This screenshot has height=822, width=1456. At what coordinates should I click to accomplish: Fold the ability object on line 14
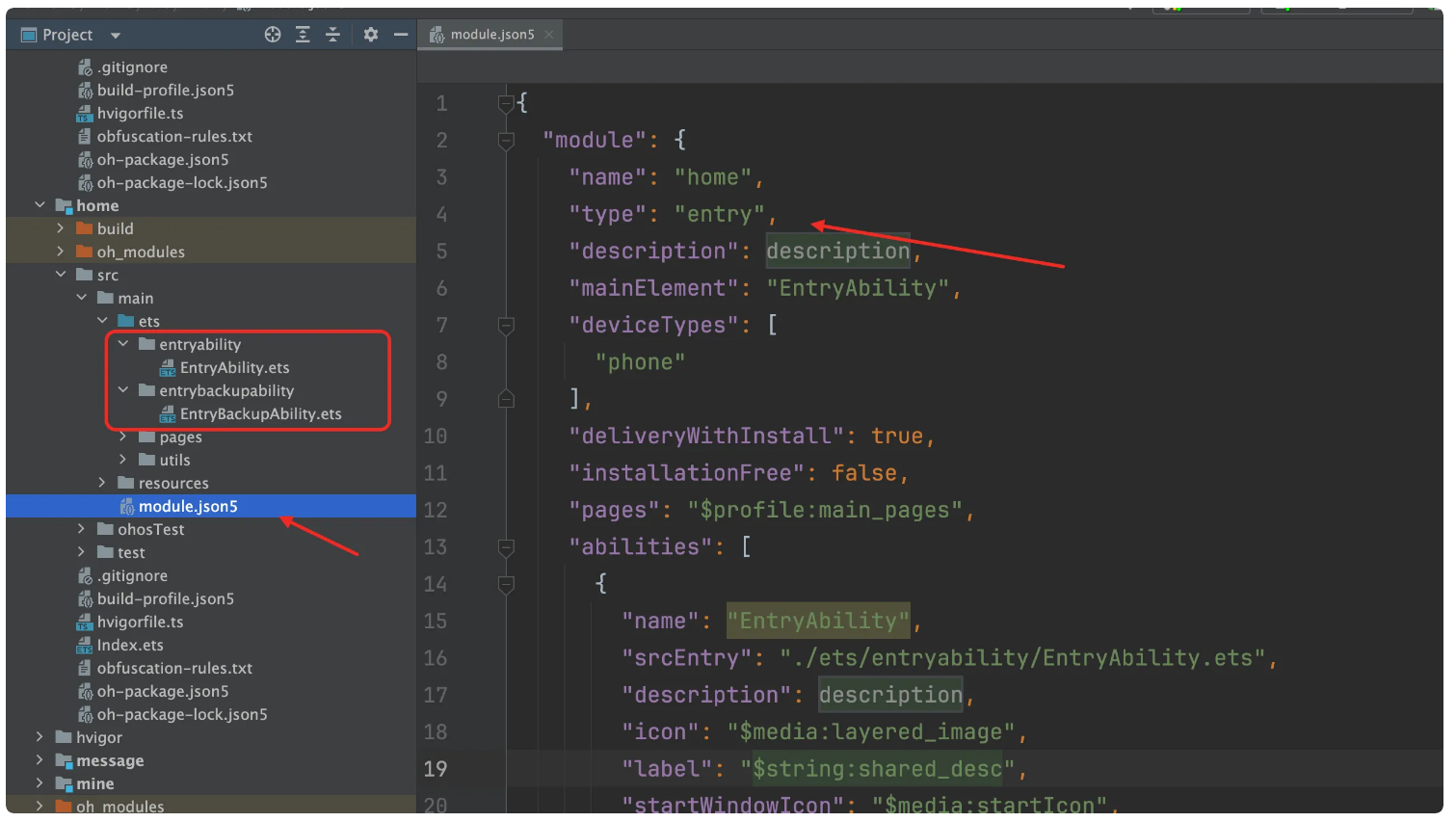(x=505, y=584)
